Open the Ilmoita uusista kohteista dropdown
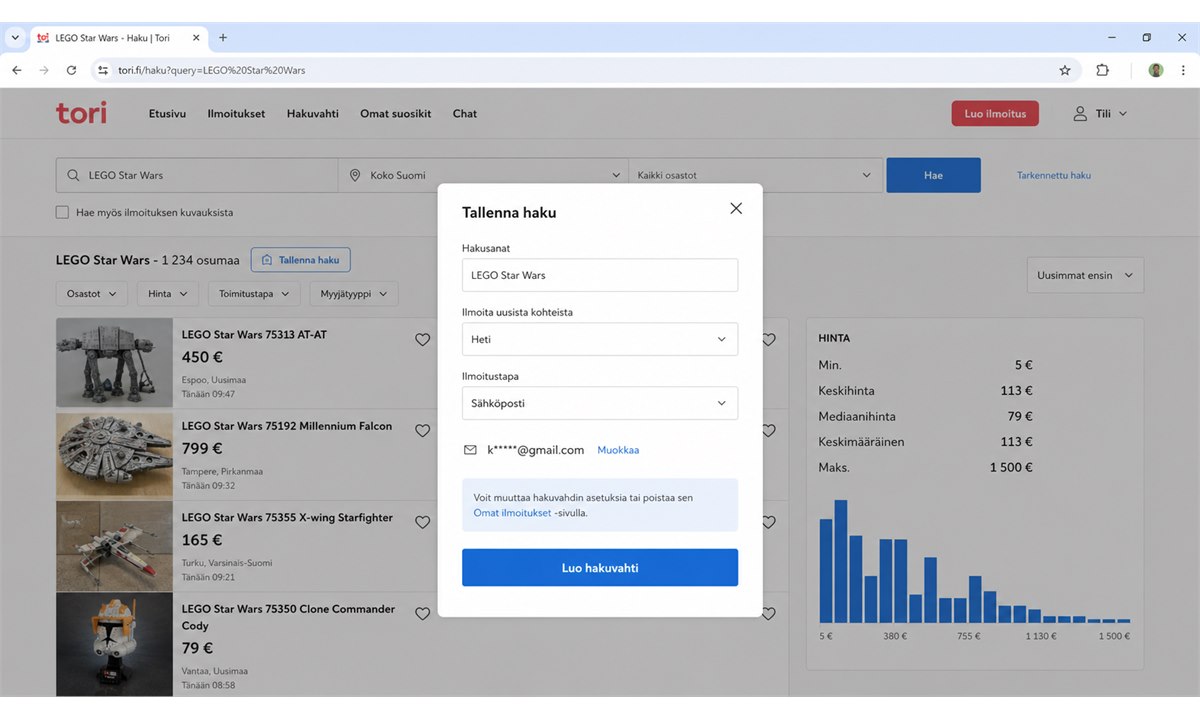Screen dimensions: 1200x720 click(x=600, y=339)
